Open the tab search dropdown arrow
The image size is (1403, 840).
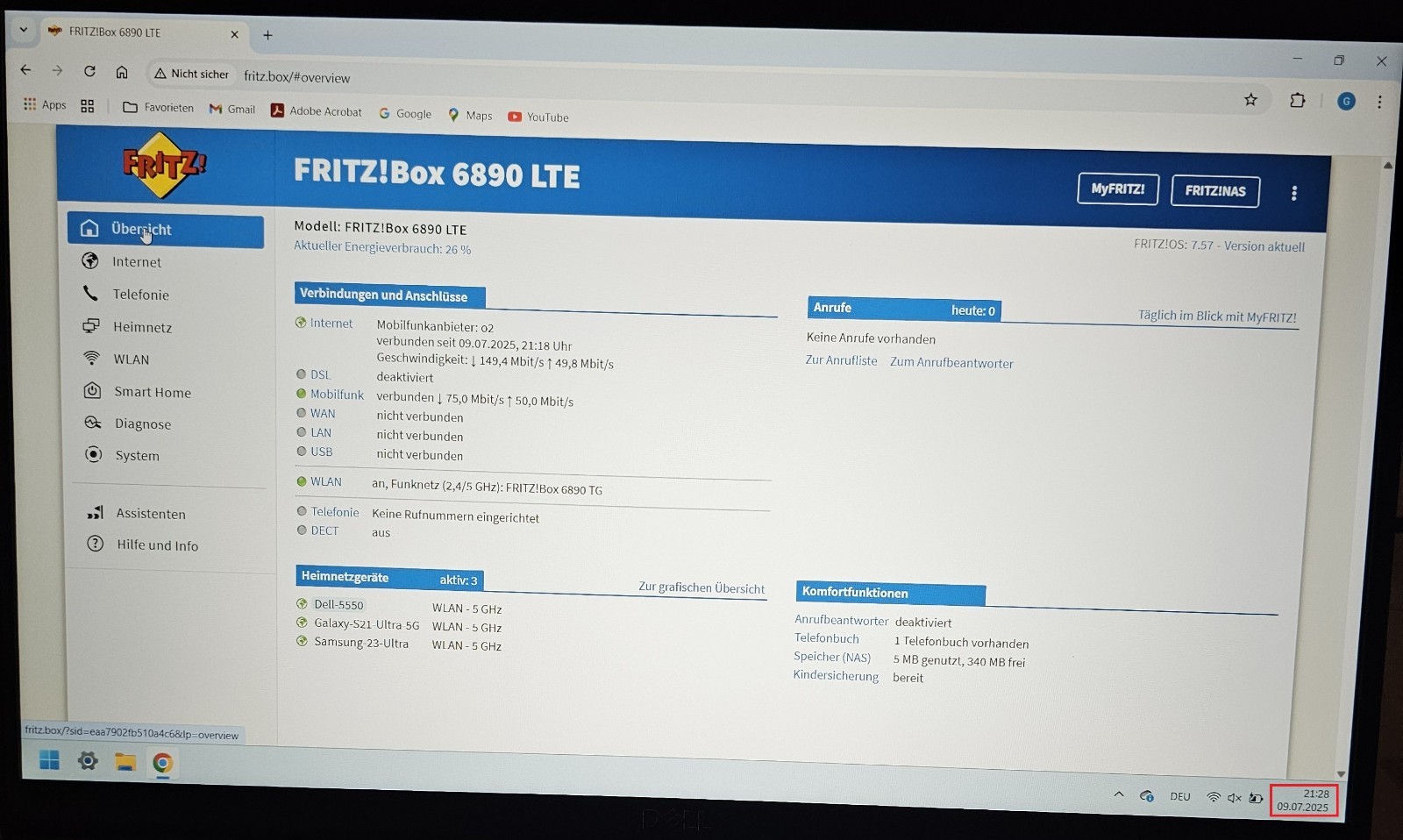[x=24, y=29]
